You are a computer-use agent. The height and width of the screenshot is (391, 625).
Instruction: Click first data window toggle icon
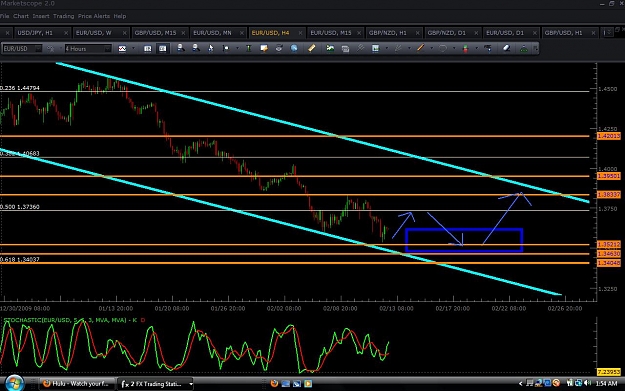coord(147,49)
